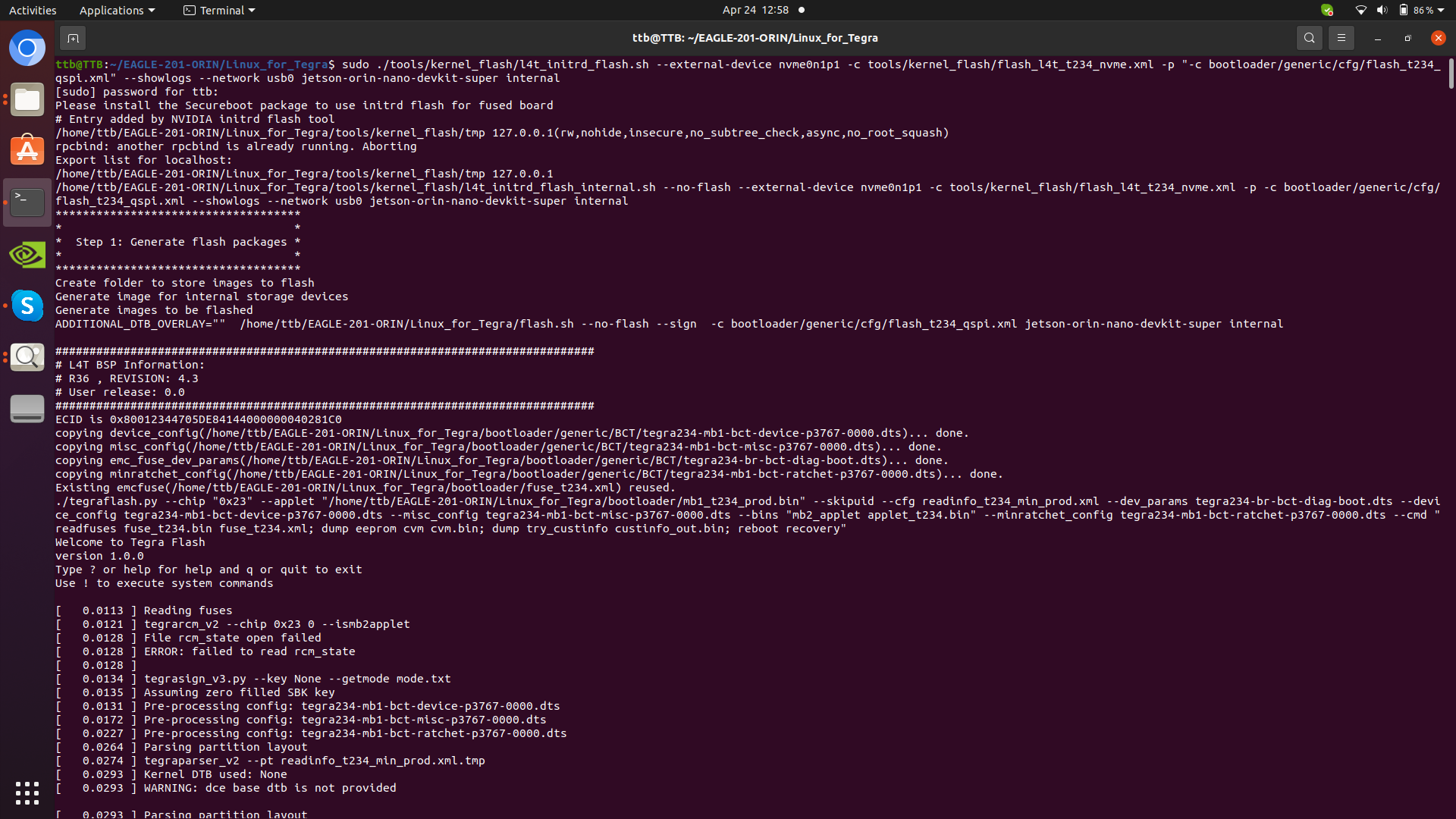Open Ubuntu Software from dock
This screenshot has height=819, width=1456.
tap(27, 151)
